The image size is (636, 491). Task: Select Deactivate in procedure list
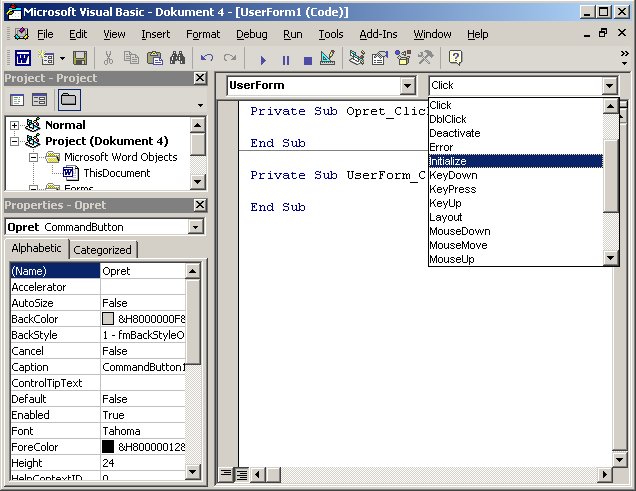pyautogui.click(x=516, y=133)
